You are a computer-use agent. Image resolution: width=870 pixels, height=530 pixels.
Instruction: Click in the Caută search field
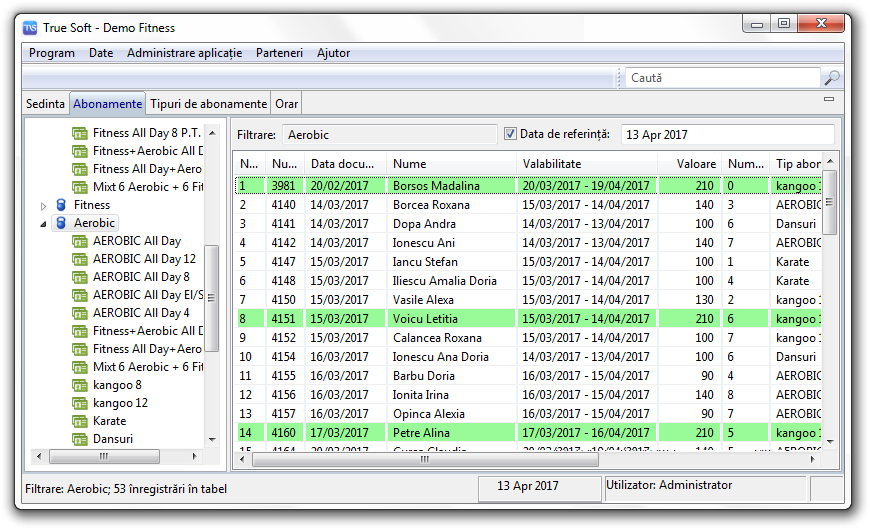(720, 78)
